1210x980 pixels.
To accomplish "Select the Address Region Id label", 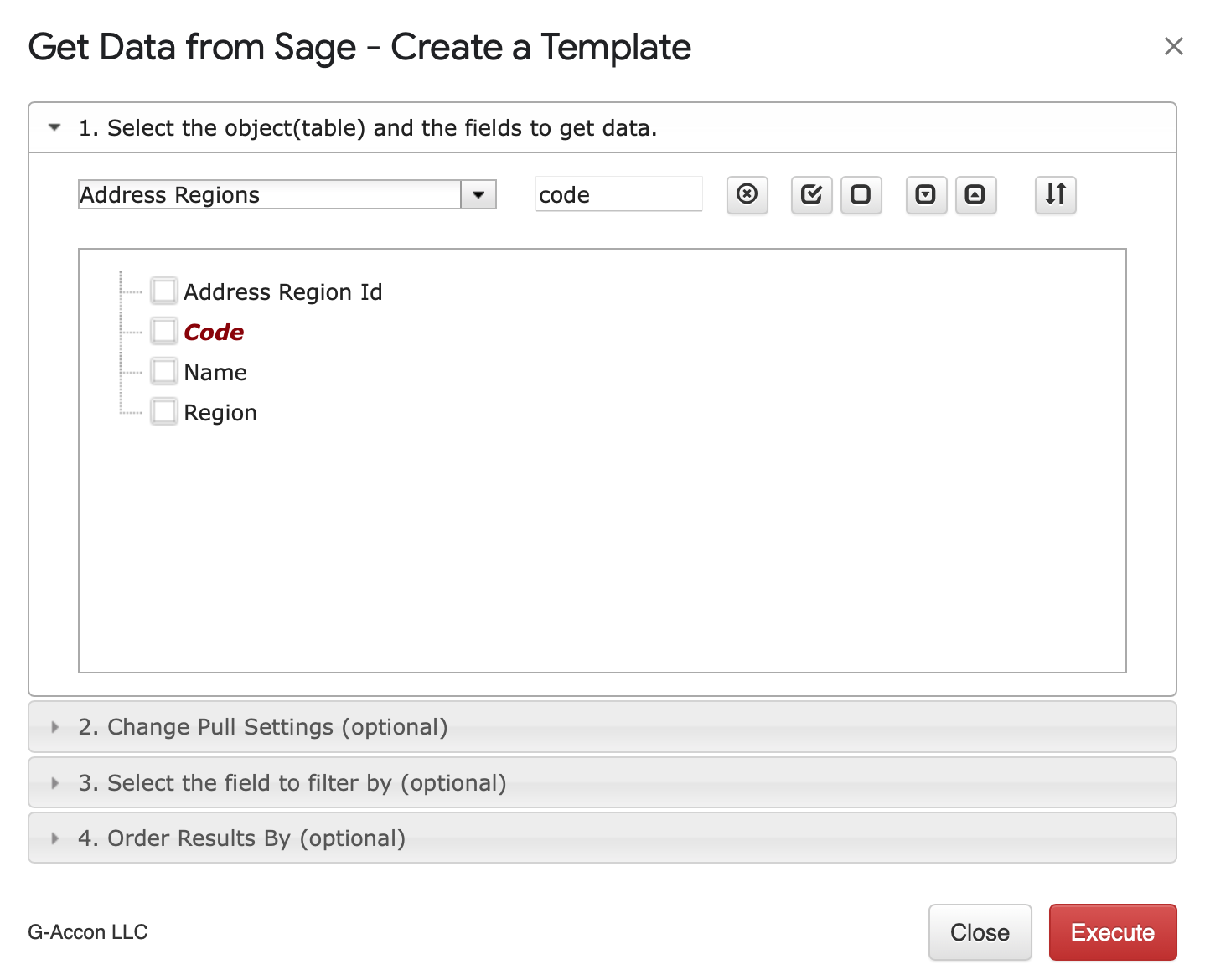I will pos(283,291).
